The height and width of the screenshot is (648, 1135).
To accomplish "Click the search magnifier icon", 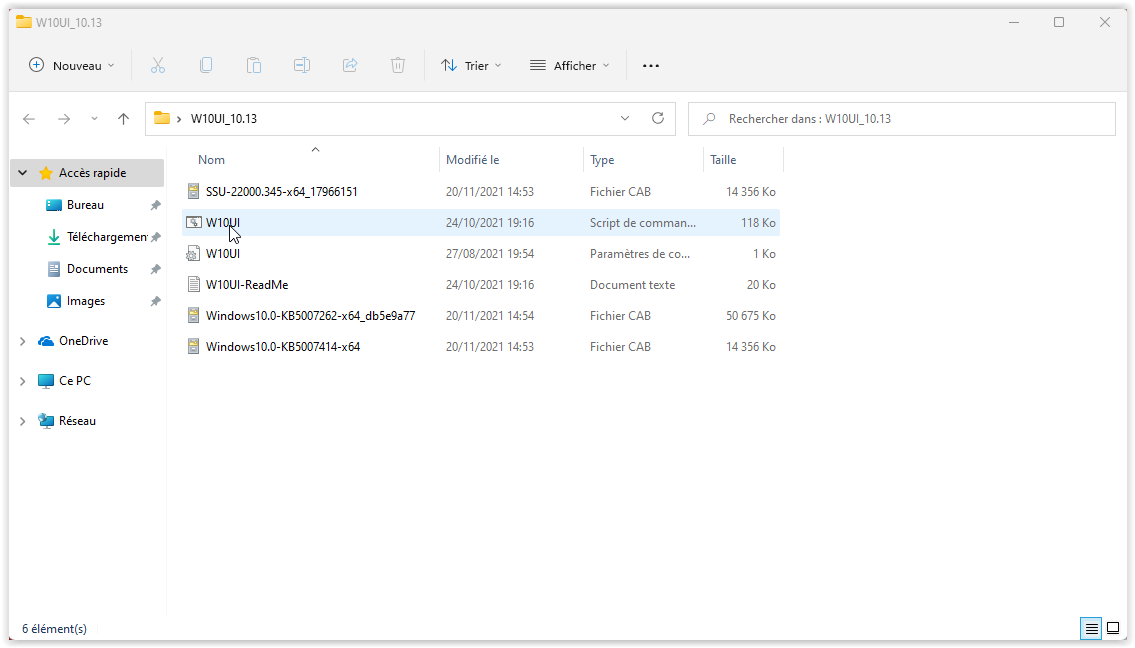I will [x=709, y=119].
